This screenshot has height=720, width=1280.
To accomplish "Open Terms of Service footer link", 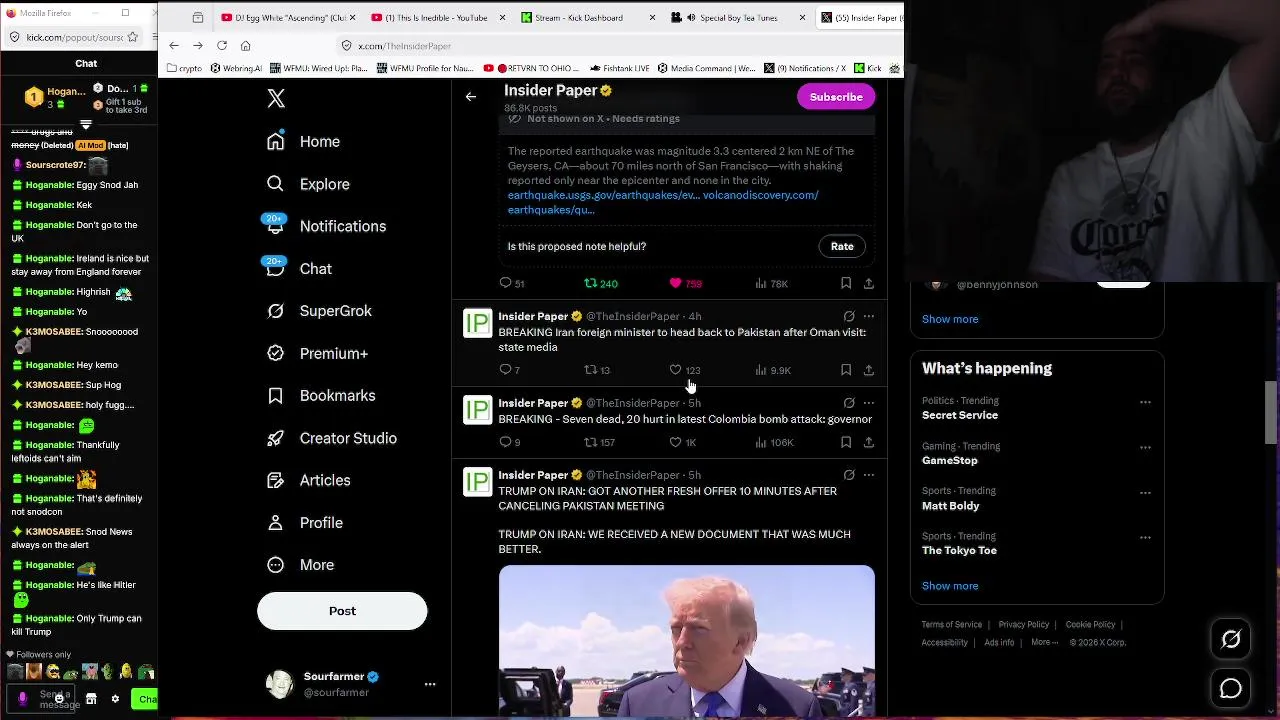I will tap(952, 625).
